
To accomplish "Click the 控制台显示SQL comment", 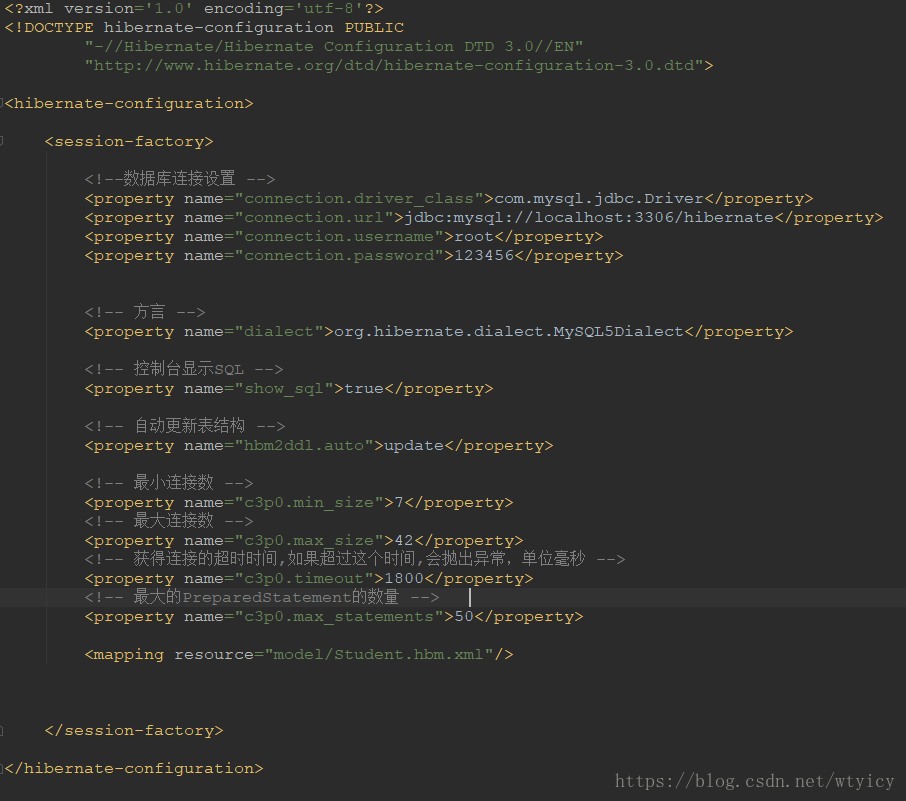I will click(x=184, y=369).
